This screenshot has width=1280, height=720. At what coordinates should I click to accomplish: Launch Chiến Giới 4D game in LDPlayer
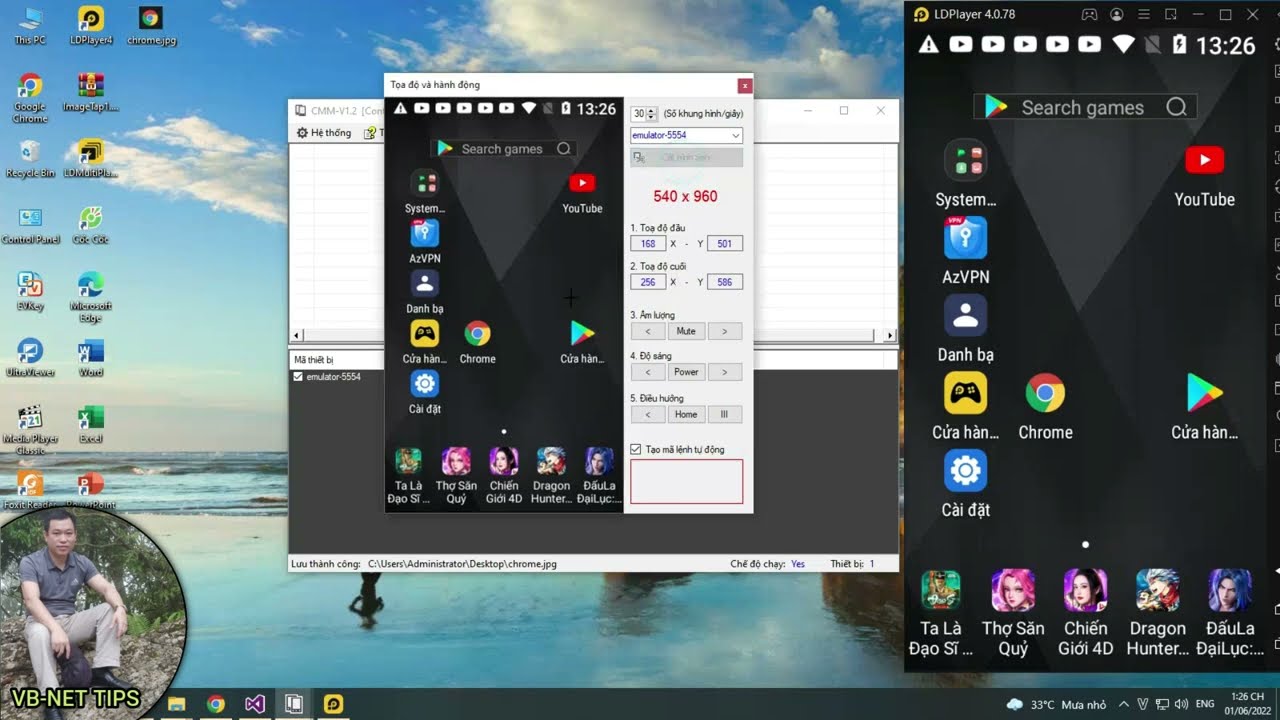point(1085,612)
